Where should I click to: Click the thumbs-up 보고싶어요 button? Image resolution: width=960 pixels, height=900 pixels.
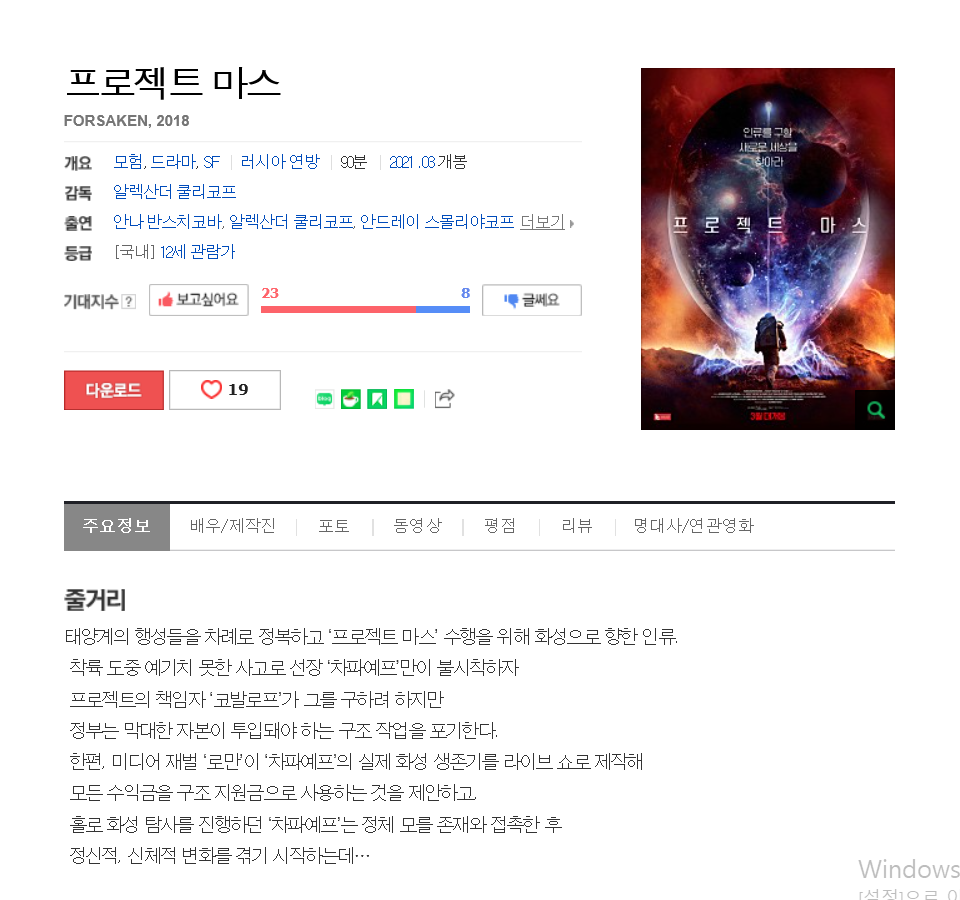199,300
